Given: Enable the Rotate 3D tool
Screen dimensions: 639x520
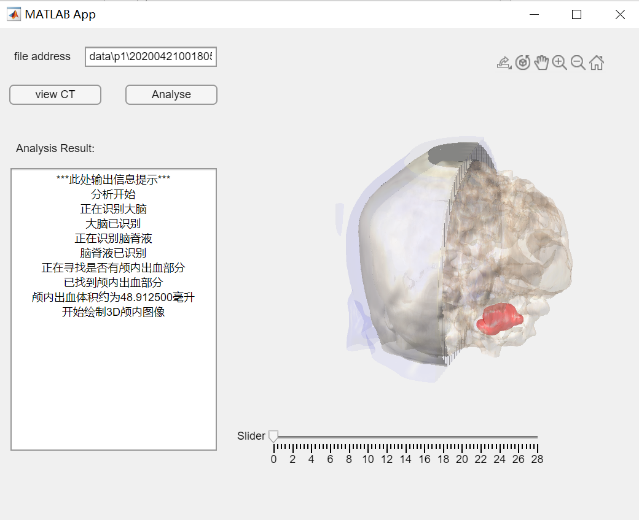Looking at the screenshot, I should (523, 63).
